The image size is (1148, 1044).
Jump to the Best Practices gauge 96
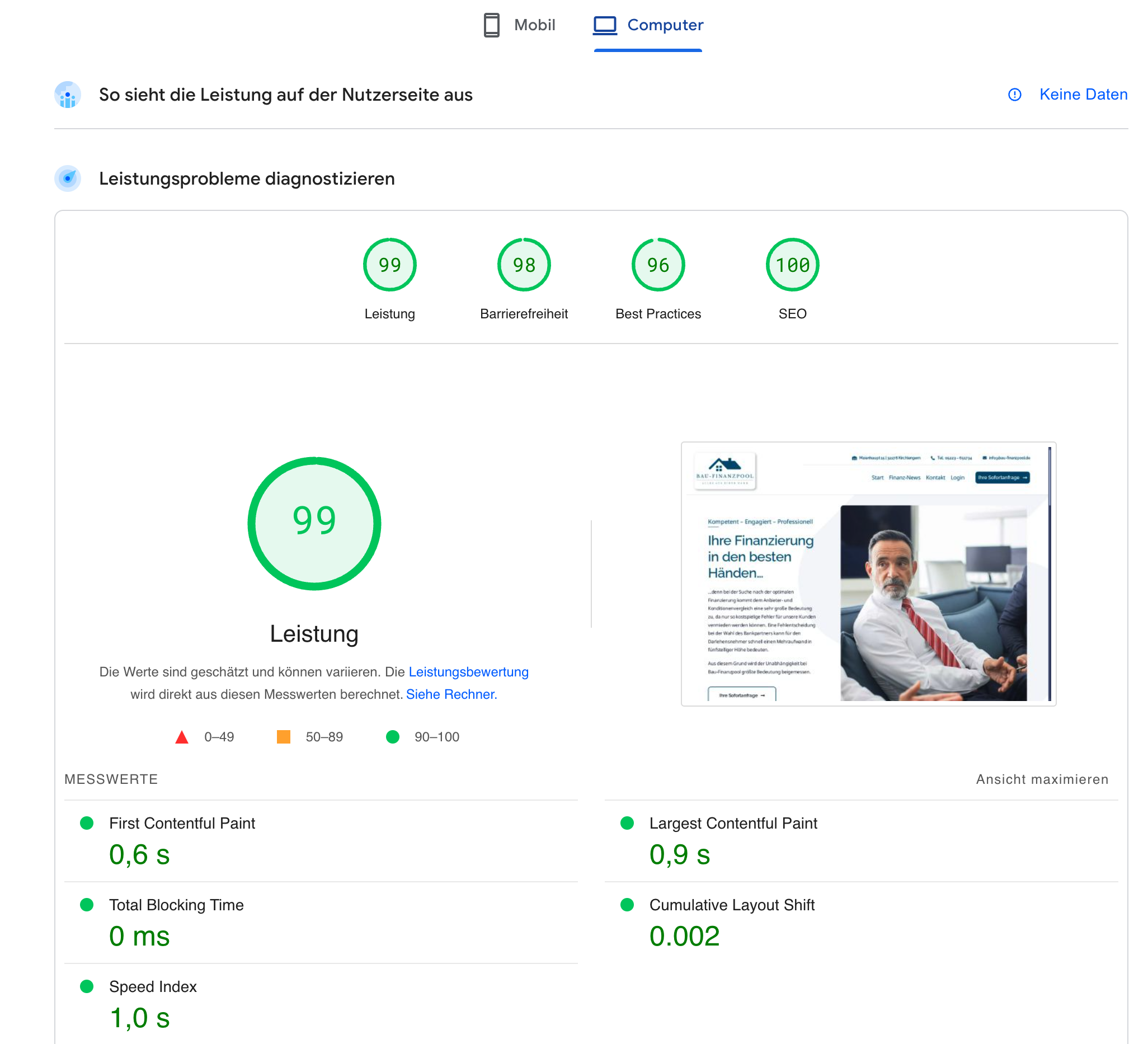(x=658, y=265)
